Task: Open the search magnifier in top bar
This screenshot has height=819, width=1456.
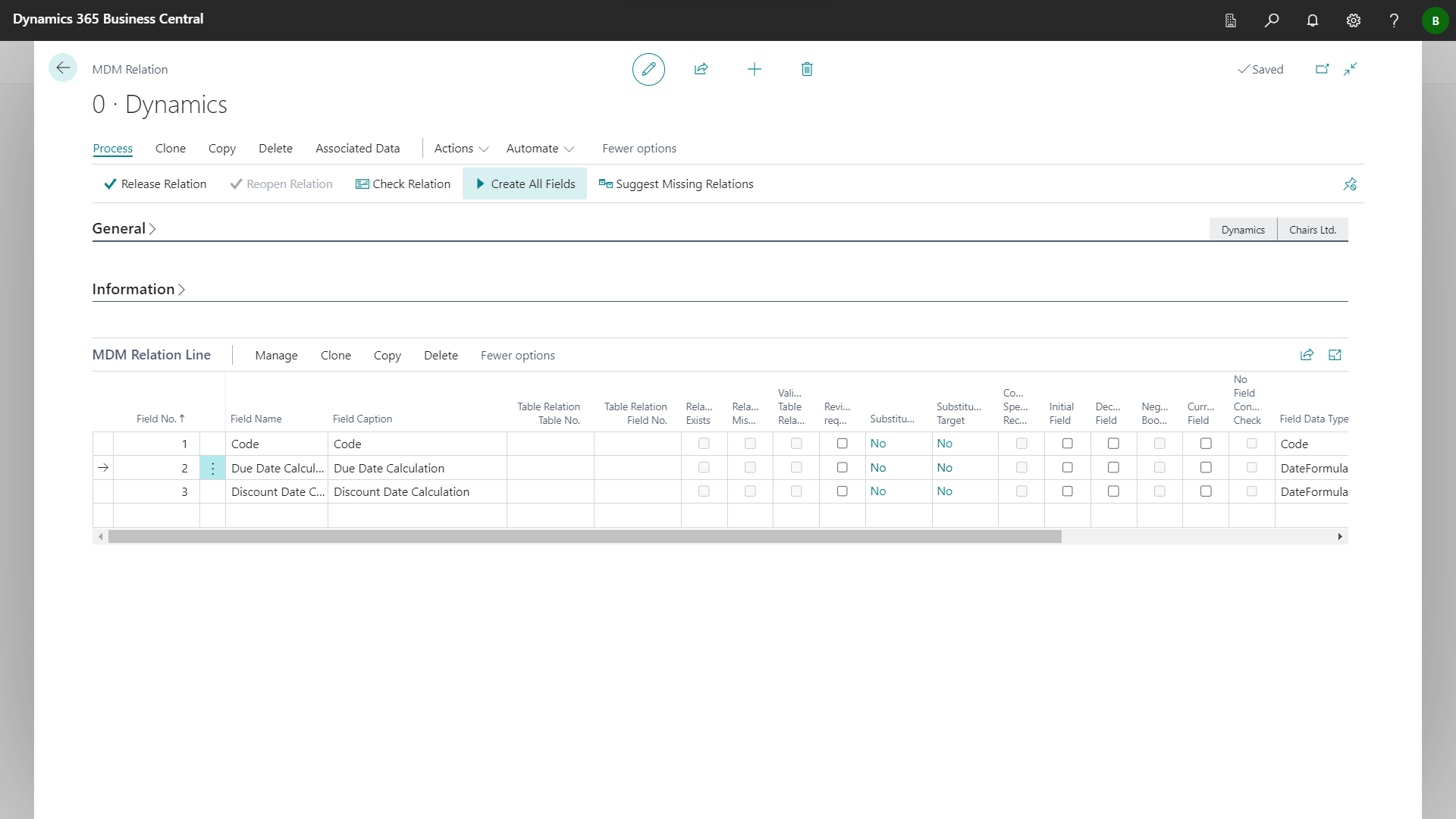Action: (1272, 20)
